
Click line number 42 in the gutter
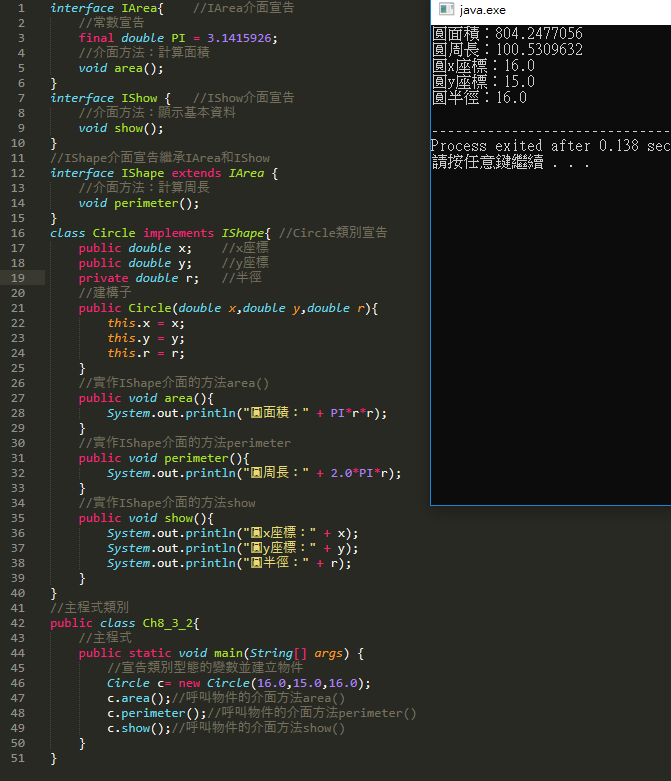(x=20, y=623)
